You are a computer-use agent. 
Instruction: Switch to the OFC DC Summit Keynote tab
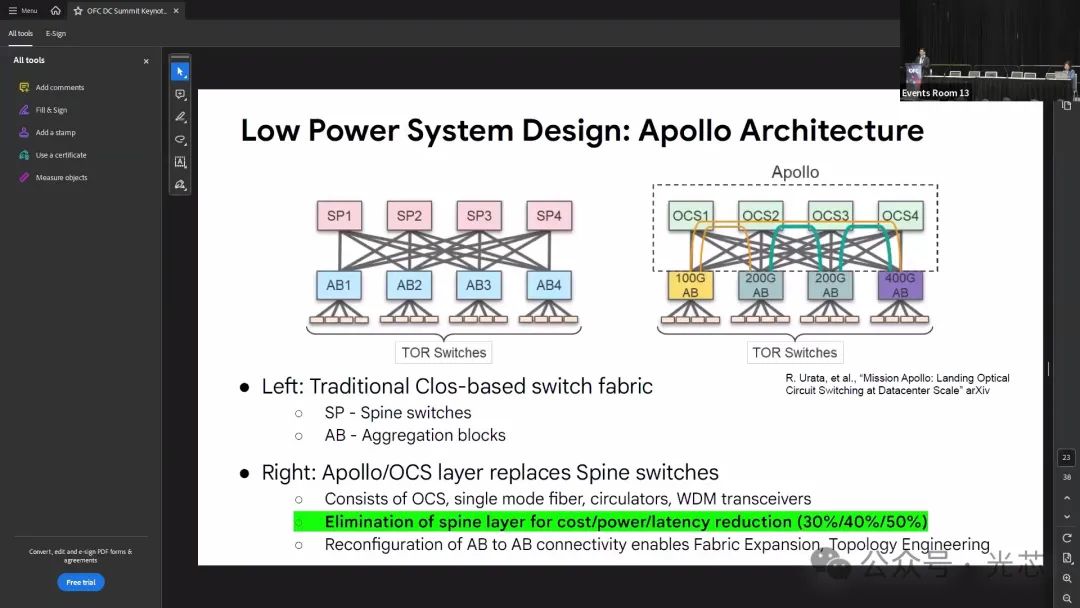click(x=126, y=11)
